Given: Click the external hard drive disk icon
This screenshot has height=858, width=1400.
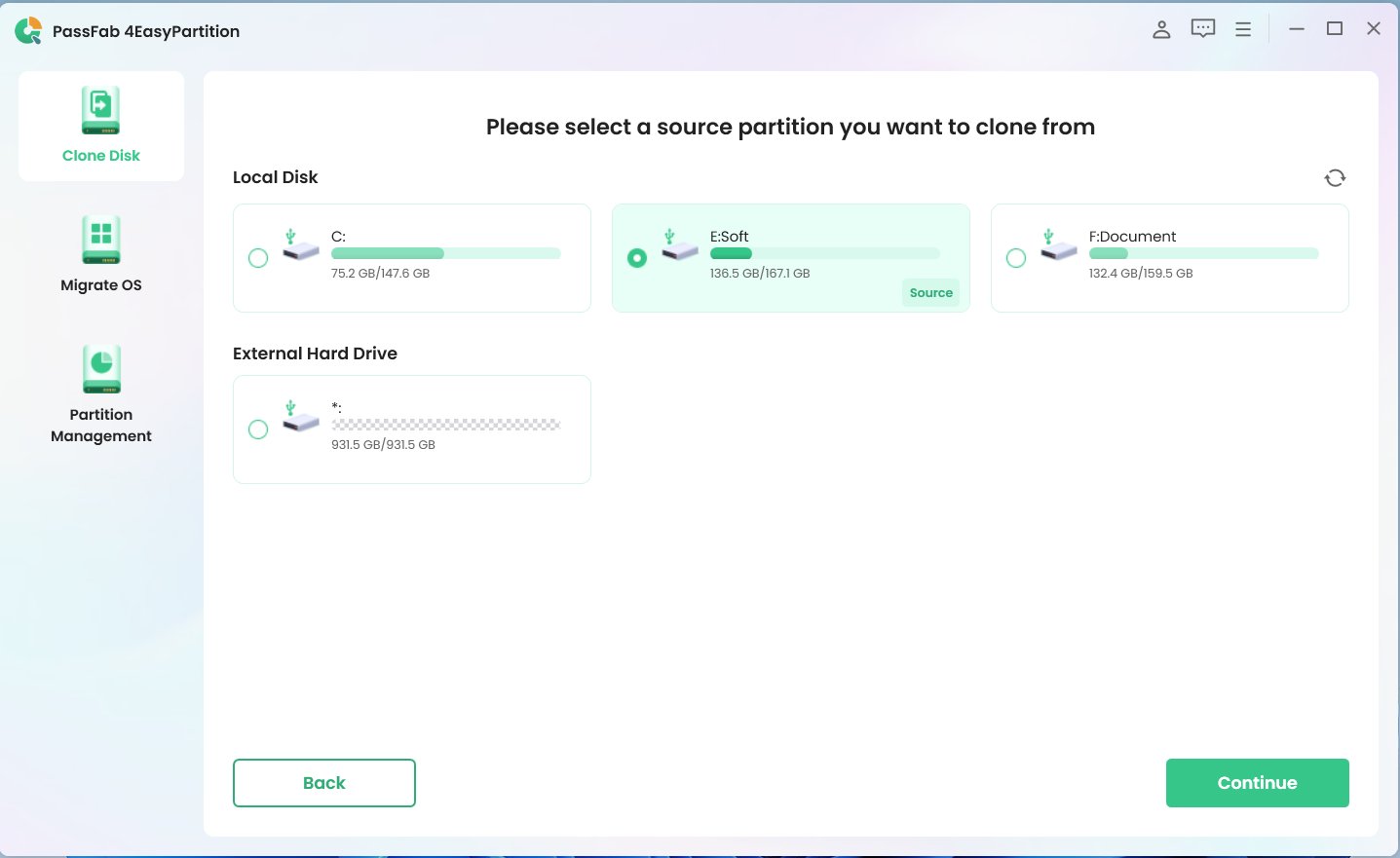Looking at the screenshot, I should 300,417.
